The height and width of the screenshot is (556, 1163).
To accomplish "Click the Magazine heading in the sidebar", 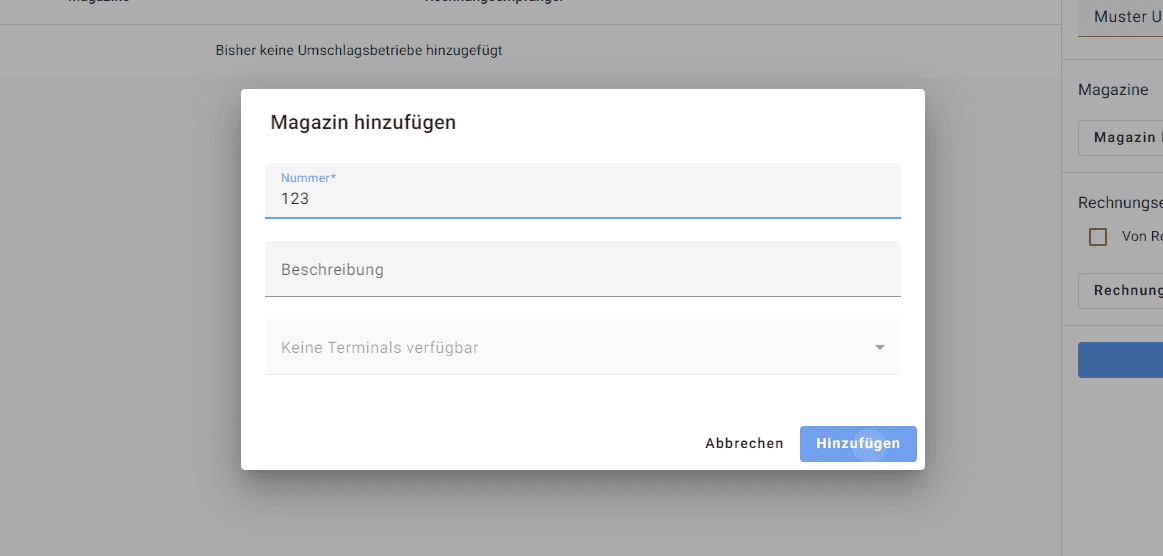I will coord(1113,90).
